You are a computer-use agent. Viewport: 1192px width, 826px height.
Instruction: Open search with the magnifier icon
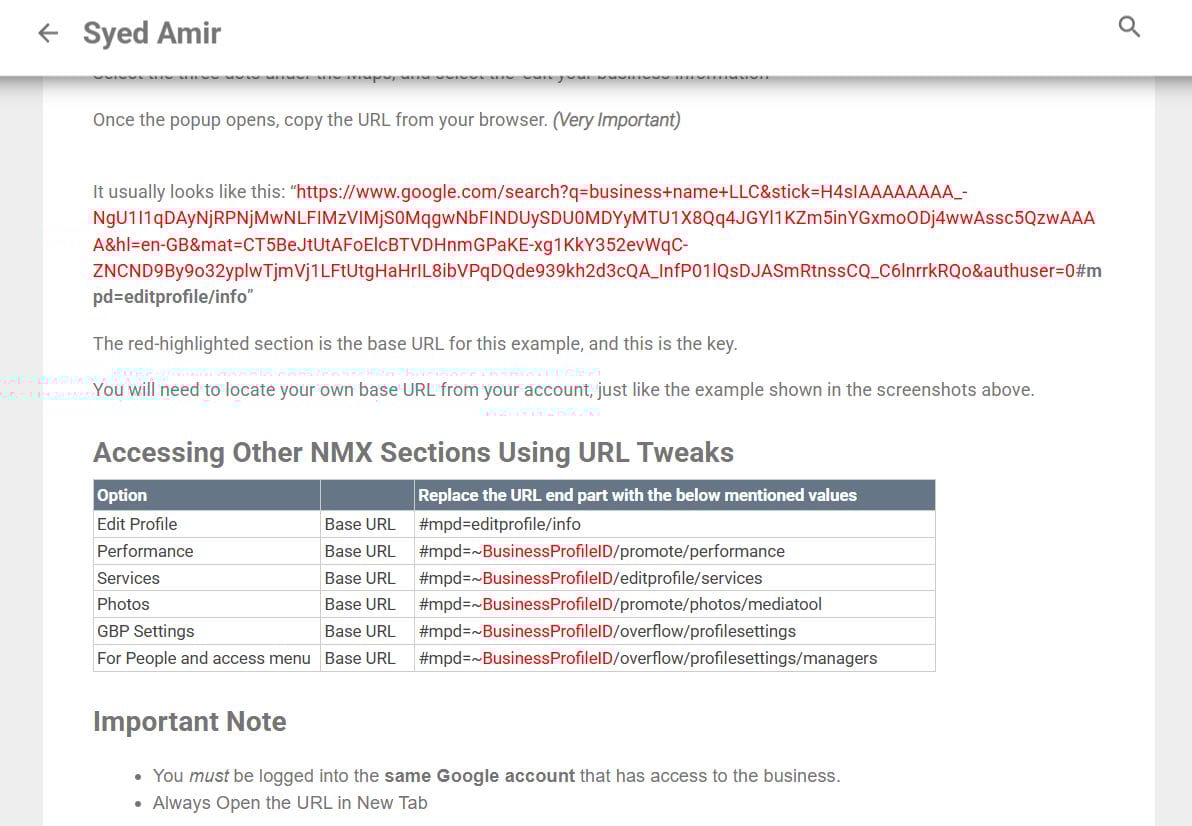[x=1129, y=27]
